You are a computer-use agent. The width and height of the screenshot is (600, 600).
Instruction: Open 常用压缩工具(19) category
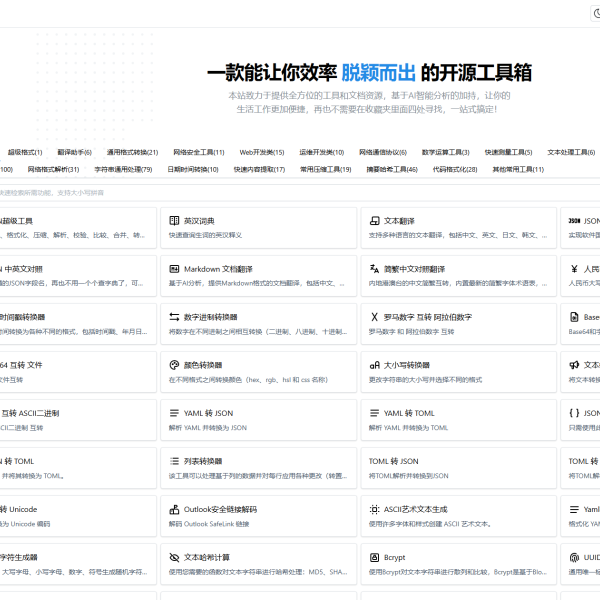click(326, 169)
